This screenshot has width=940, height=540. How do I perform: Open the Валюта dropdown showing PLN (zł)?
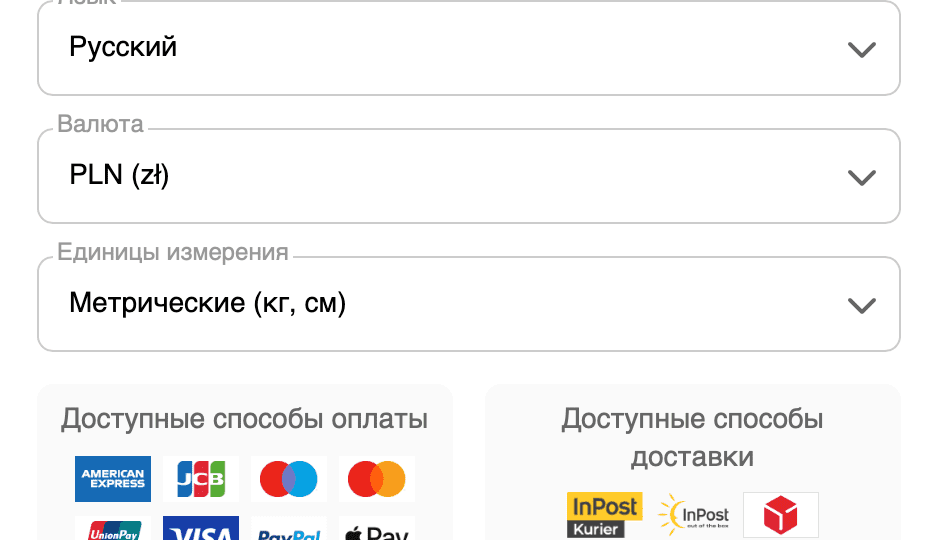[x=469, y=176]
